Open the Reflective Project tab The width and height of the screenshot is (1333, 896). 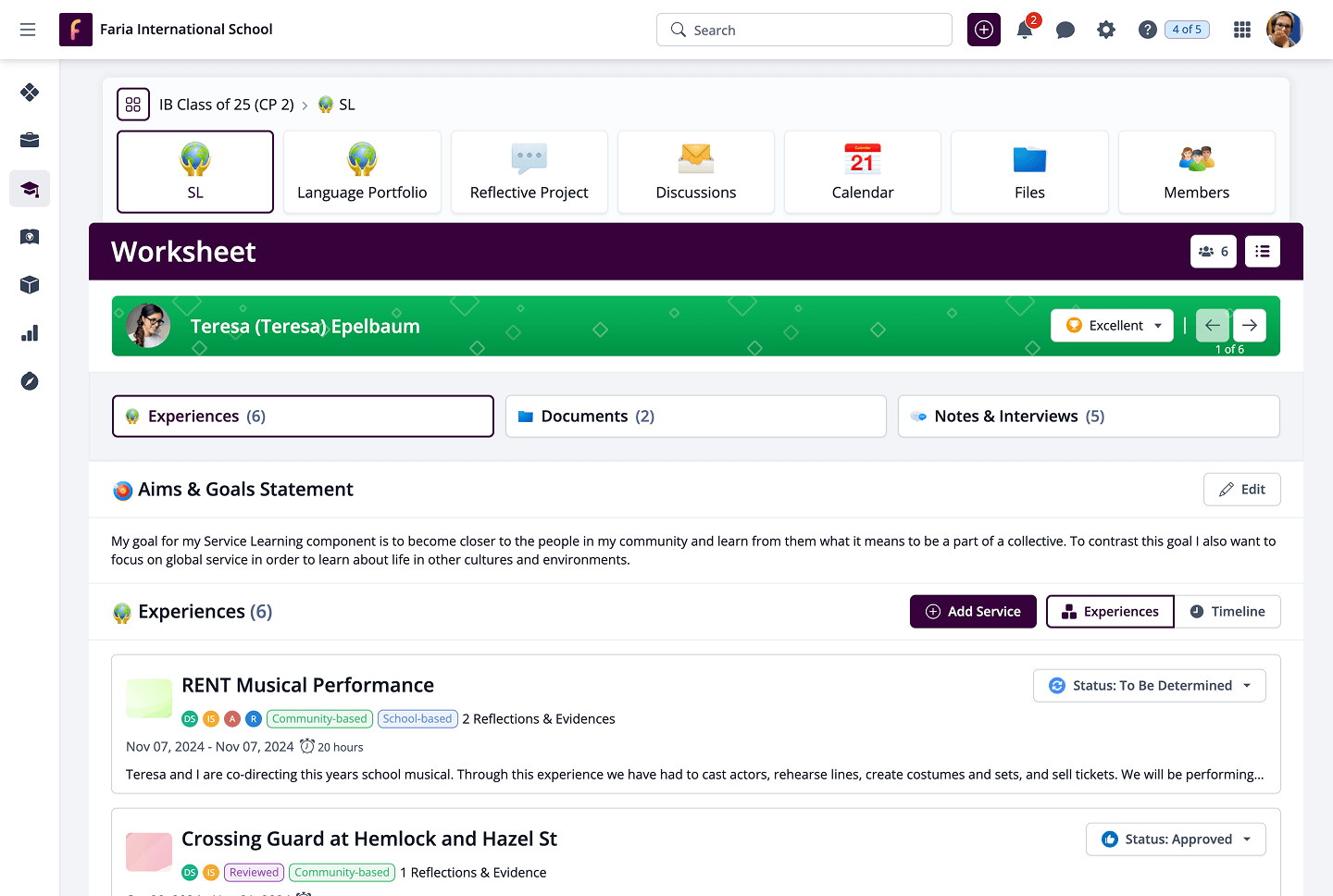pos(529,172)
